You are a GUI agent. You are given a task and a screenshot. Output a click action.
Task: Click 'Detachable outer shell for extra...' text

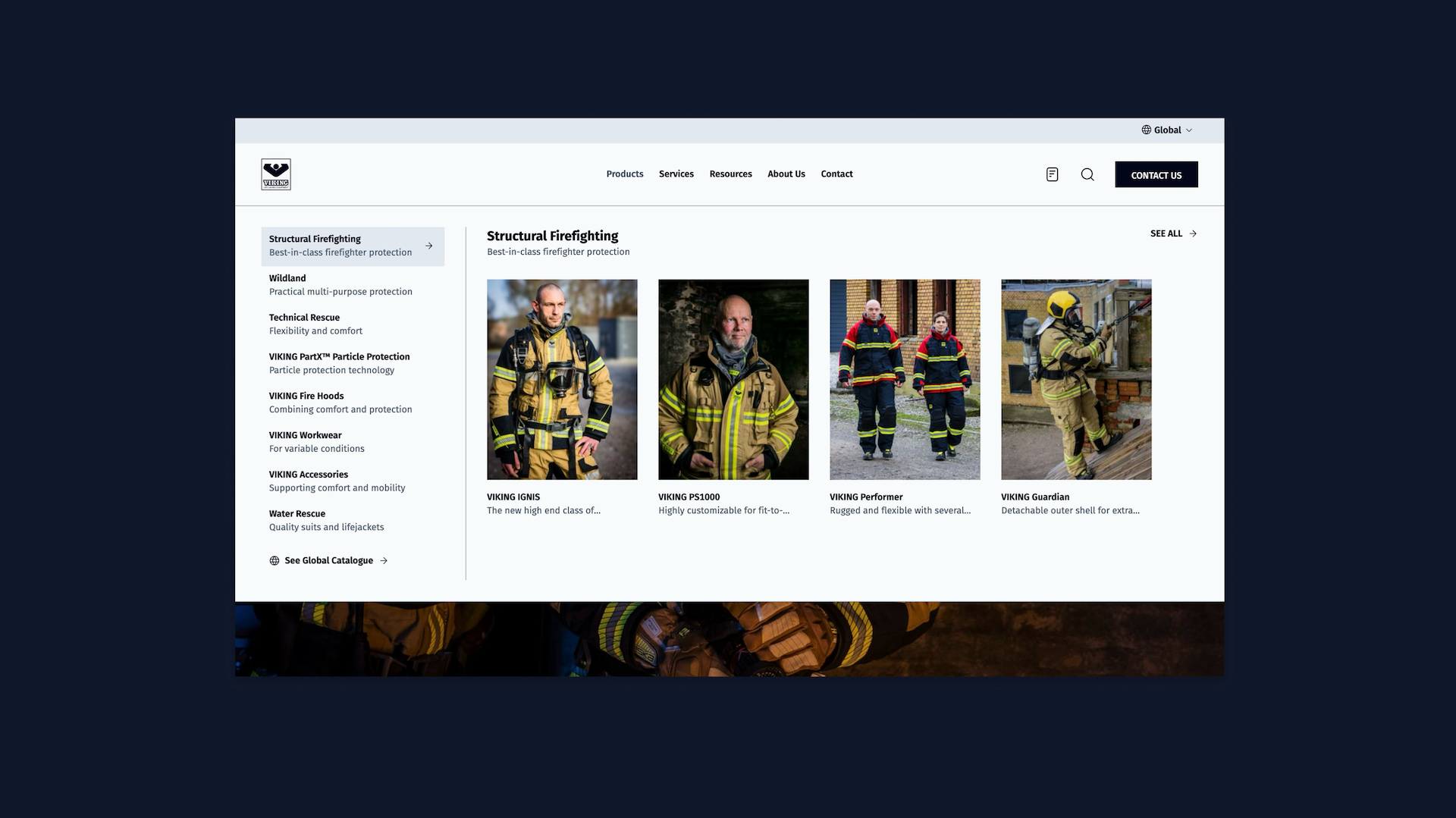[x=1070, y=511]
